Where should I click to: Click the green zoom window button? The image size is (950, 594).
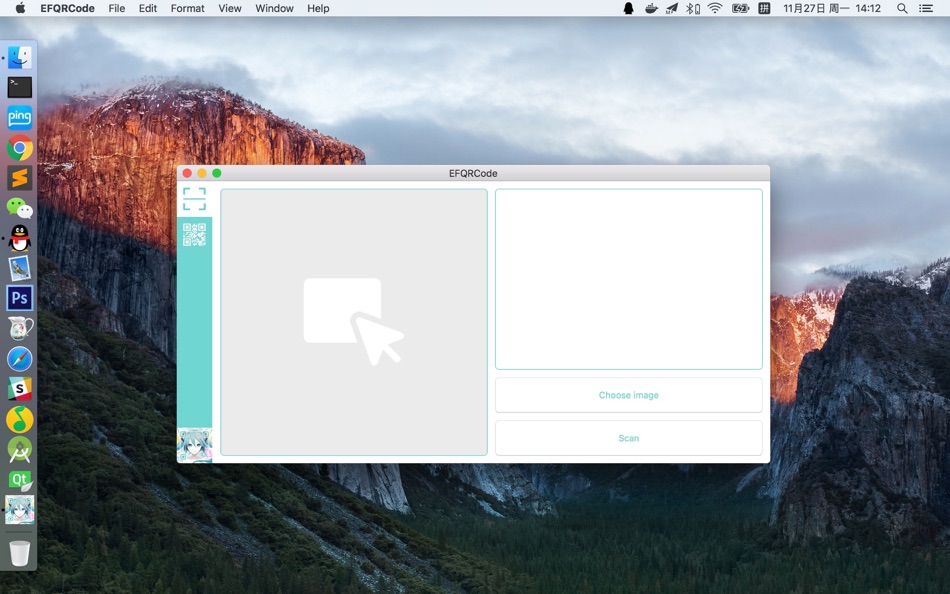216,173
